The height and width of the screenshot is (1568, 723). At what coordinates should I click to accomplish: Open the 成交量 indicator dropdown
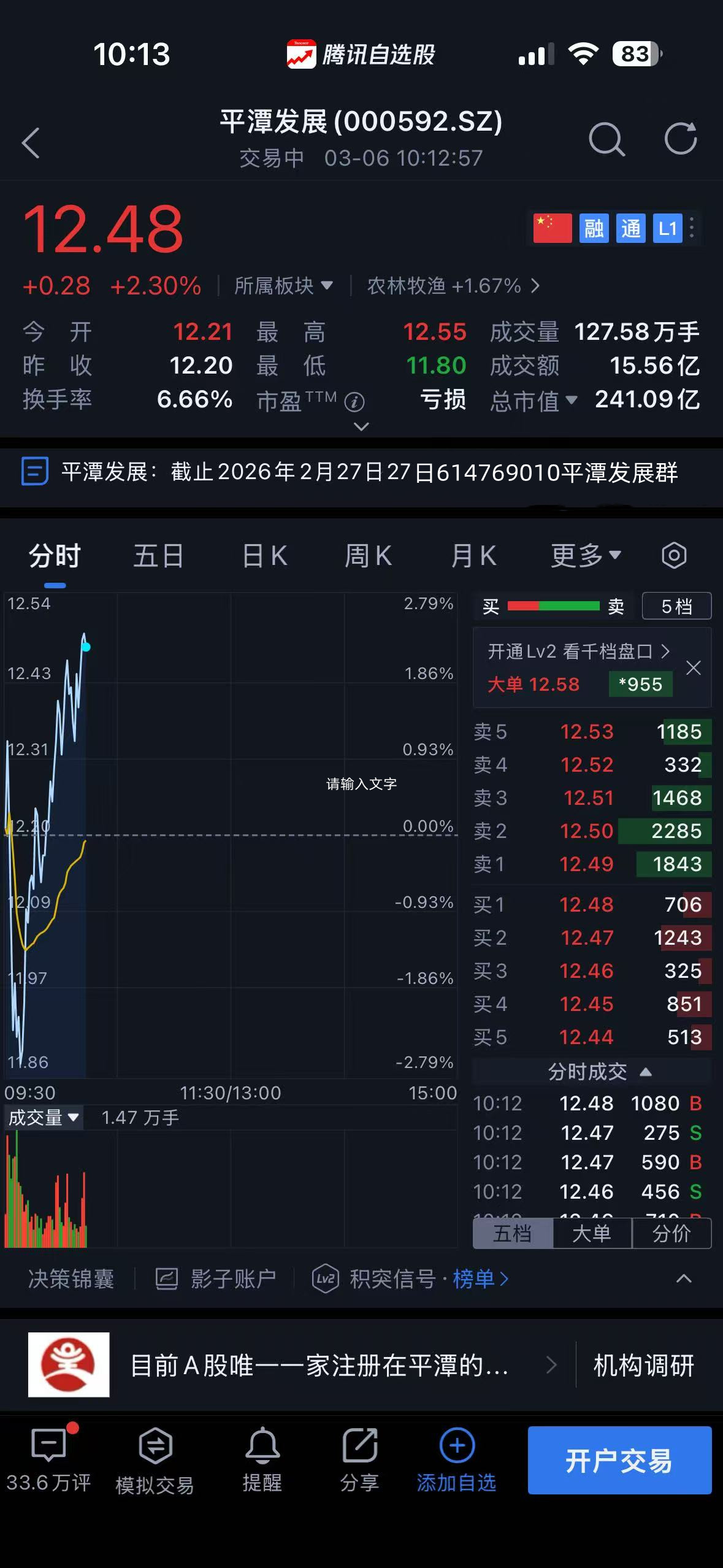point(44,1117)
